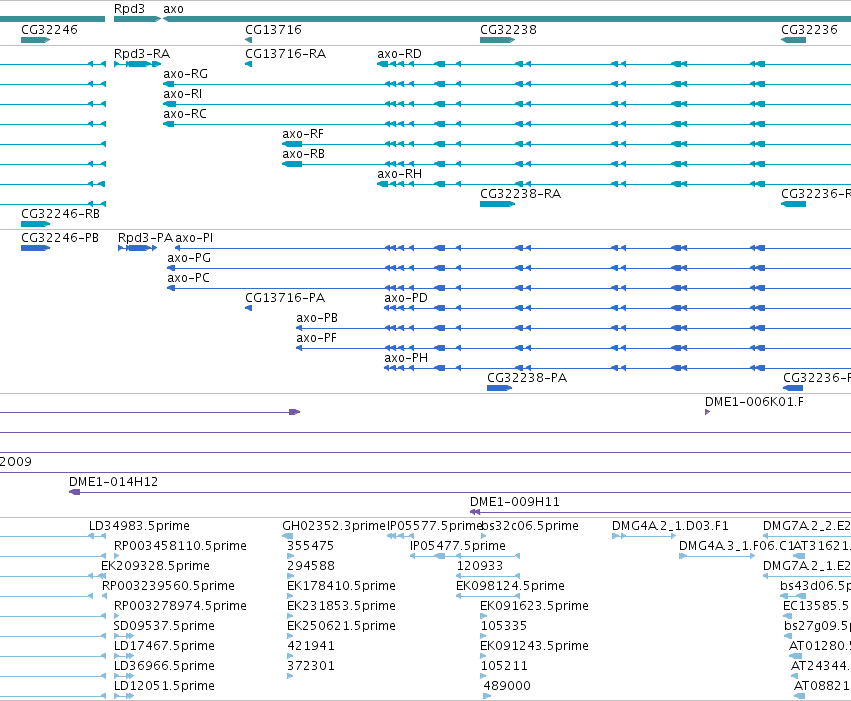Viewport: 851px width, 701px height.
Task: Open EST IP05577.5prime label
Action: [435, 526]
